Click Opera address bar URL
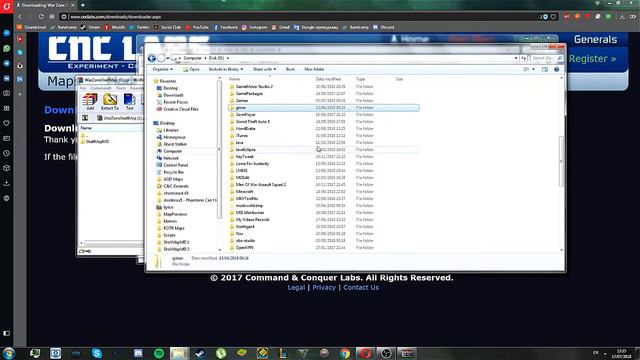The image size is (640, 360). [x=116, y=17]
